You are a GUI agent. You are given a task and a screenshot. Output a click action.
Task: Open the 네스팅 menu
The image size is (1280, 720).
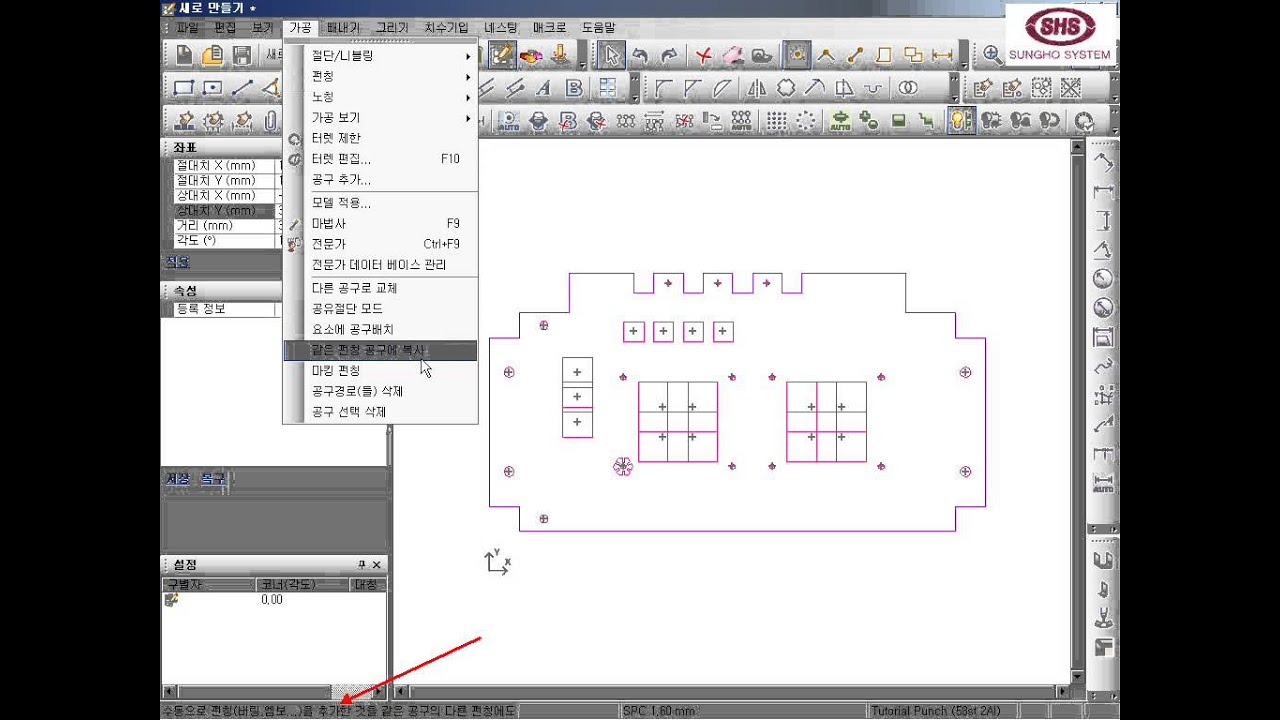pos(501,28)
